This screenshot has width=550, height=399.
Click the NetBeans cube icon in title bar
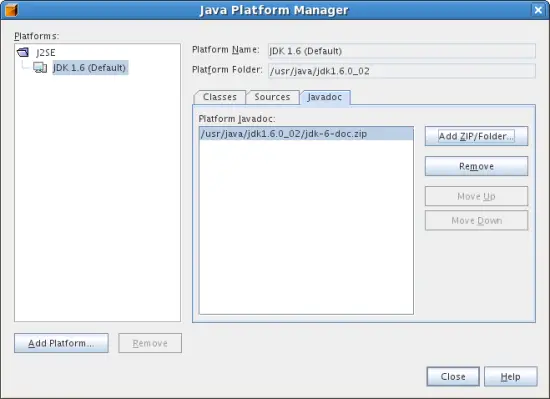(x=11, y=11)
